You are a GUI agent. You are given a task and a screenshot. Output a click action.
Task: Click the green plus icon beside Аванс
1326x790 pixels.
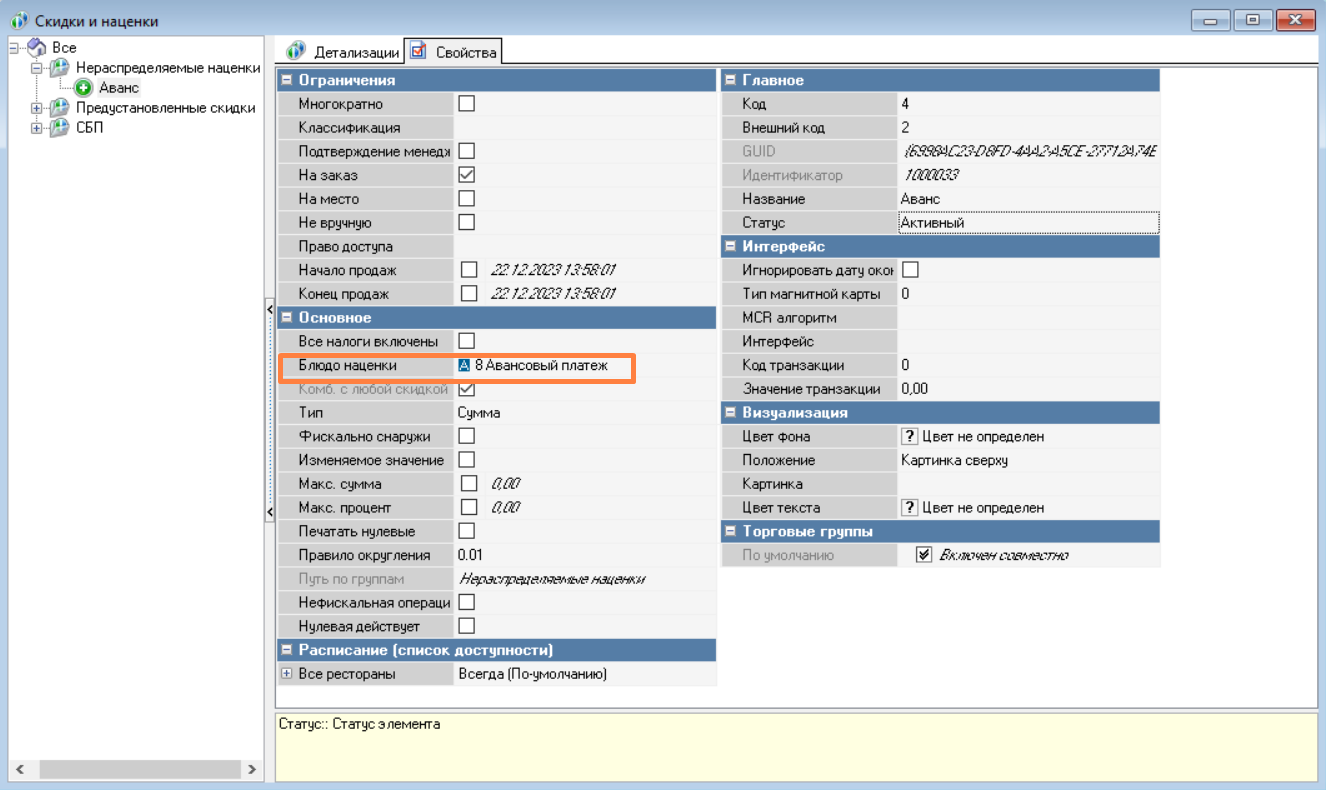pyautogui.click(x=84, y=88)
